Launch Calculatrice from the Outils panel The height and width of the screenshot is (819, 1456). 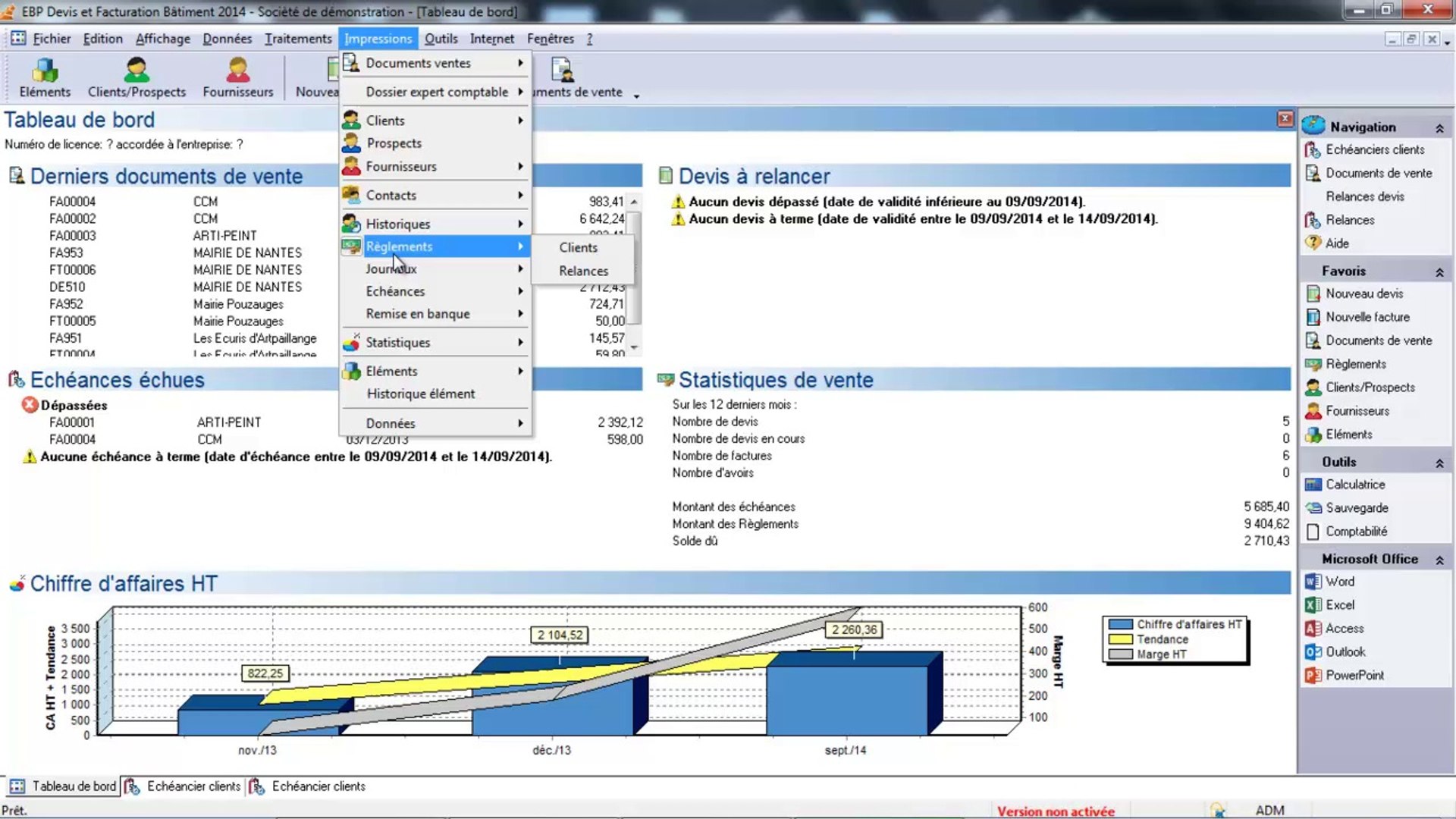[1354, 484]
